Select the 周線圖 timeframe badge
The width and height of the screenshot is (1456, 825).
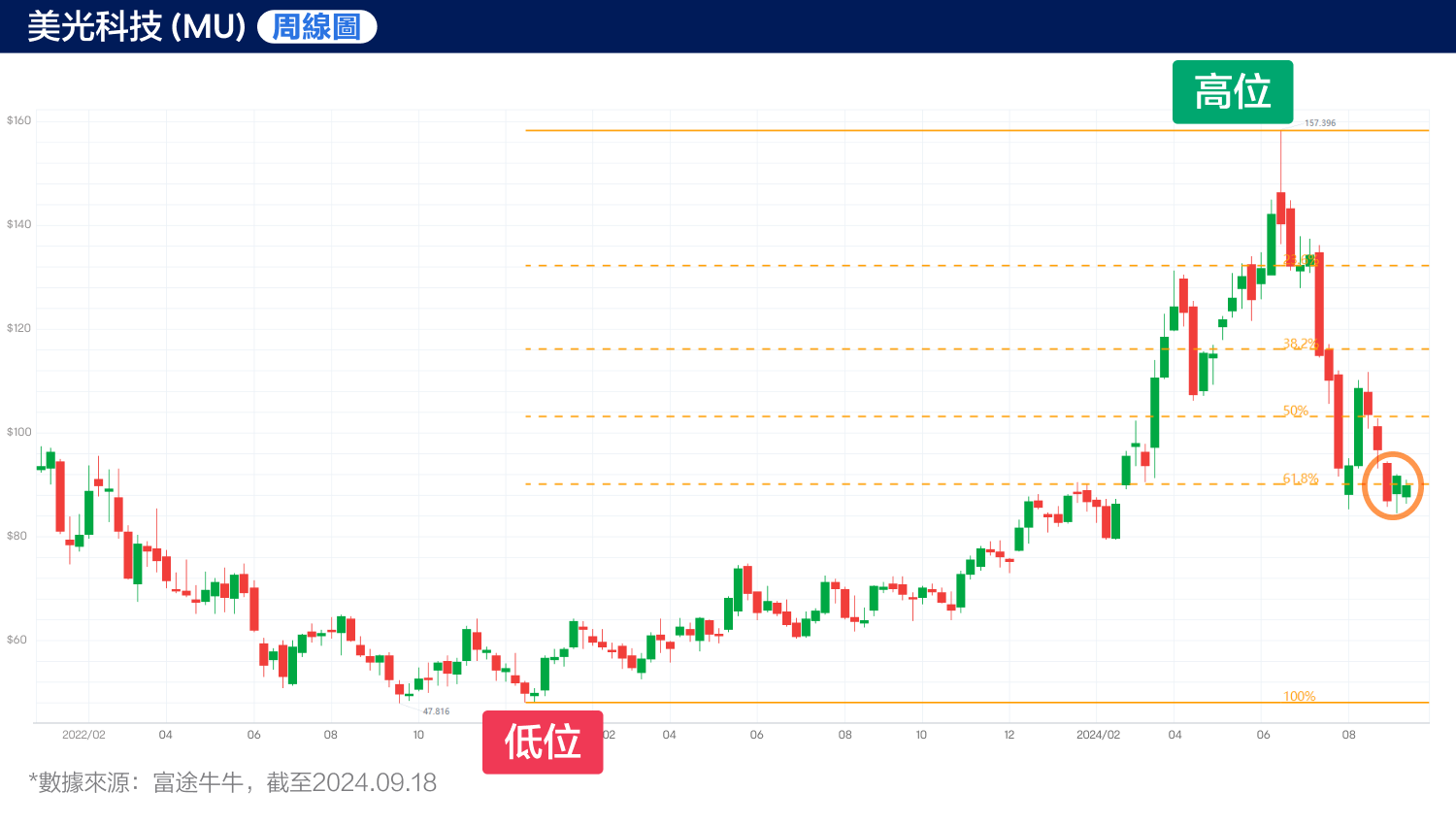(314, 26)
